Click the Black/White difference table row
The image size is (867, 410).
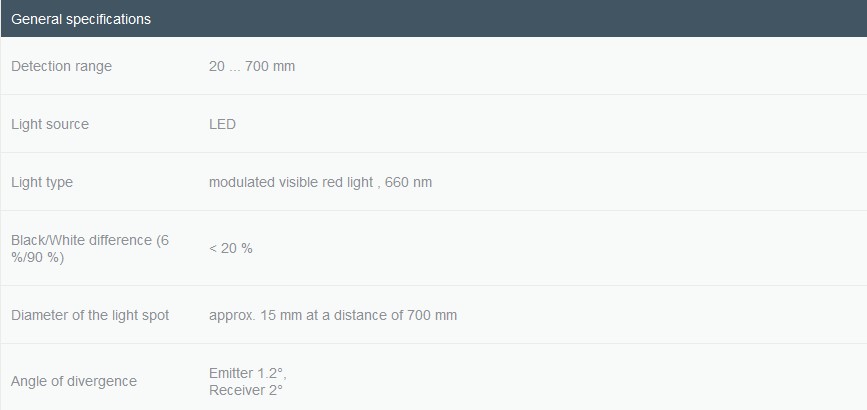click(434, 248)
